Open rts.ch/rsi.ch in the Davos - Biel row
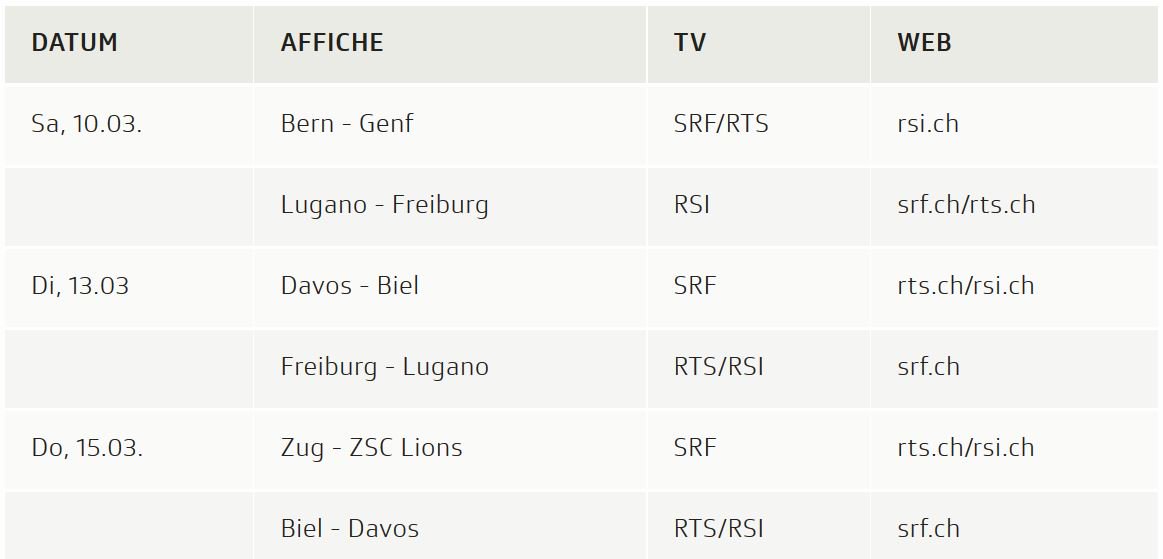Image resolution: width=1163 pixels, height=559 pixels. point(966,286)
